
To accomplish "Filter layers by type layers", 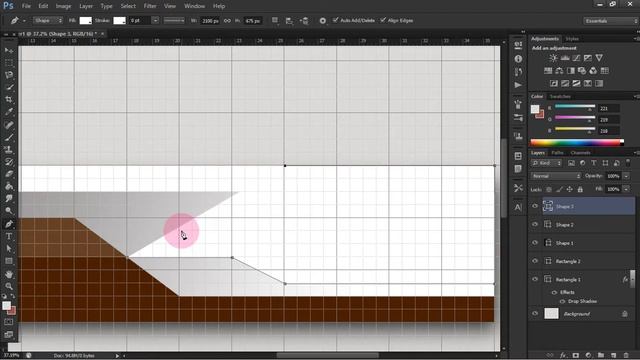I will pyautogui.click(x=594, y=163).
